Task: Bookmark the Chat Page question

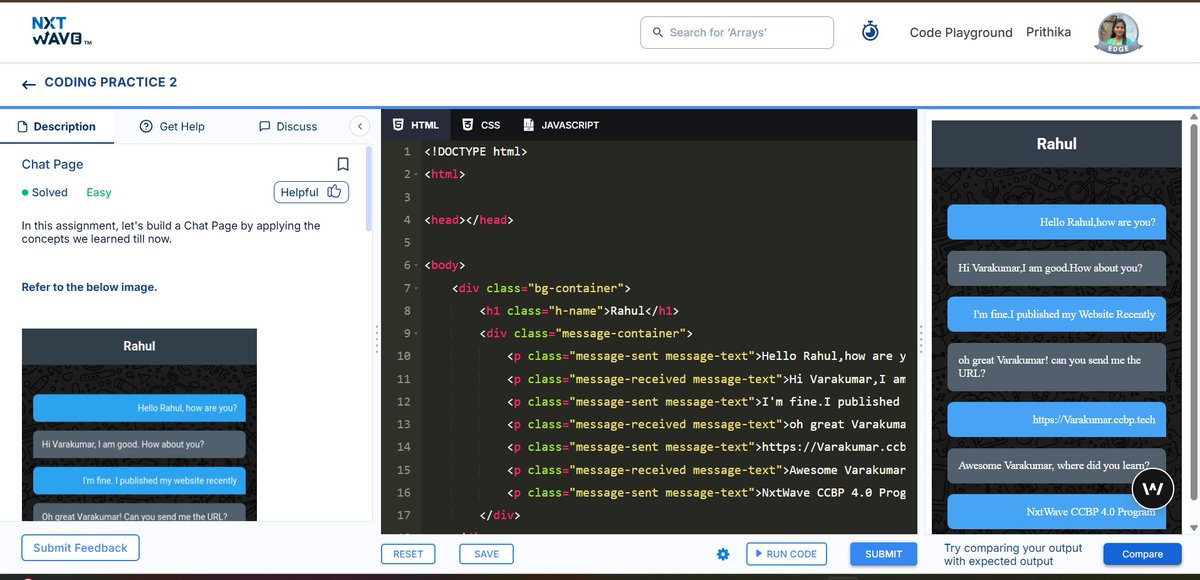Action: point(343,164)
